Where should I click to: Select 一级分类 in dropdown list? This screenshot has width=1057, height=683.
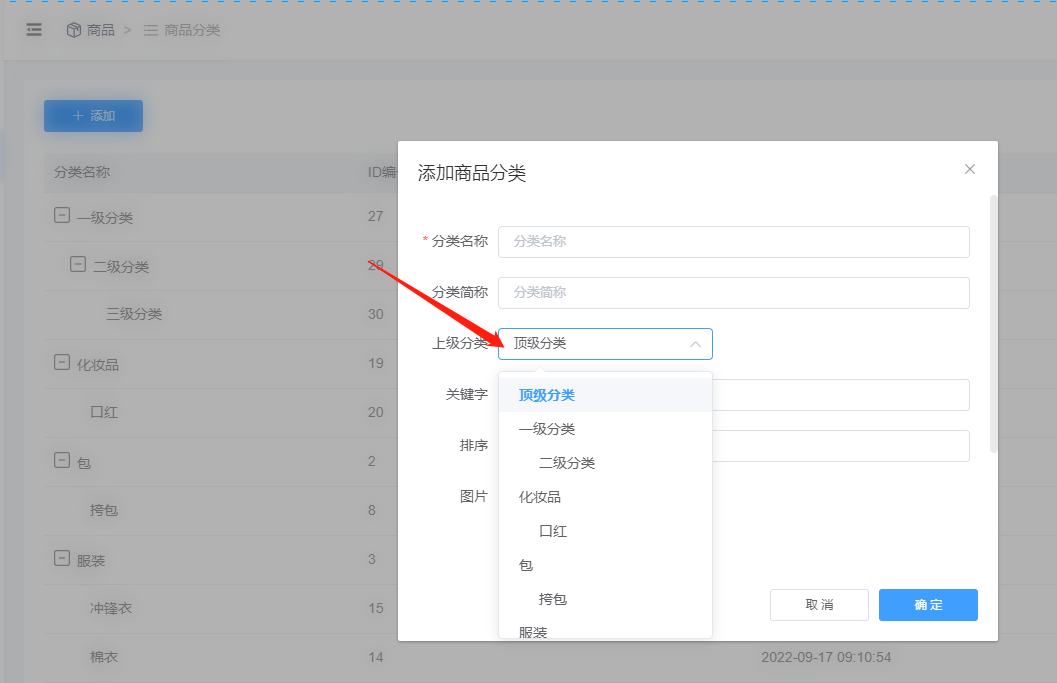[605, 429]
